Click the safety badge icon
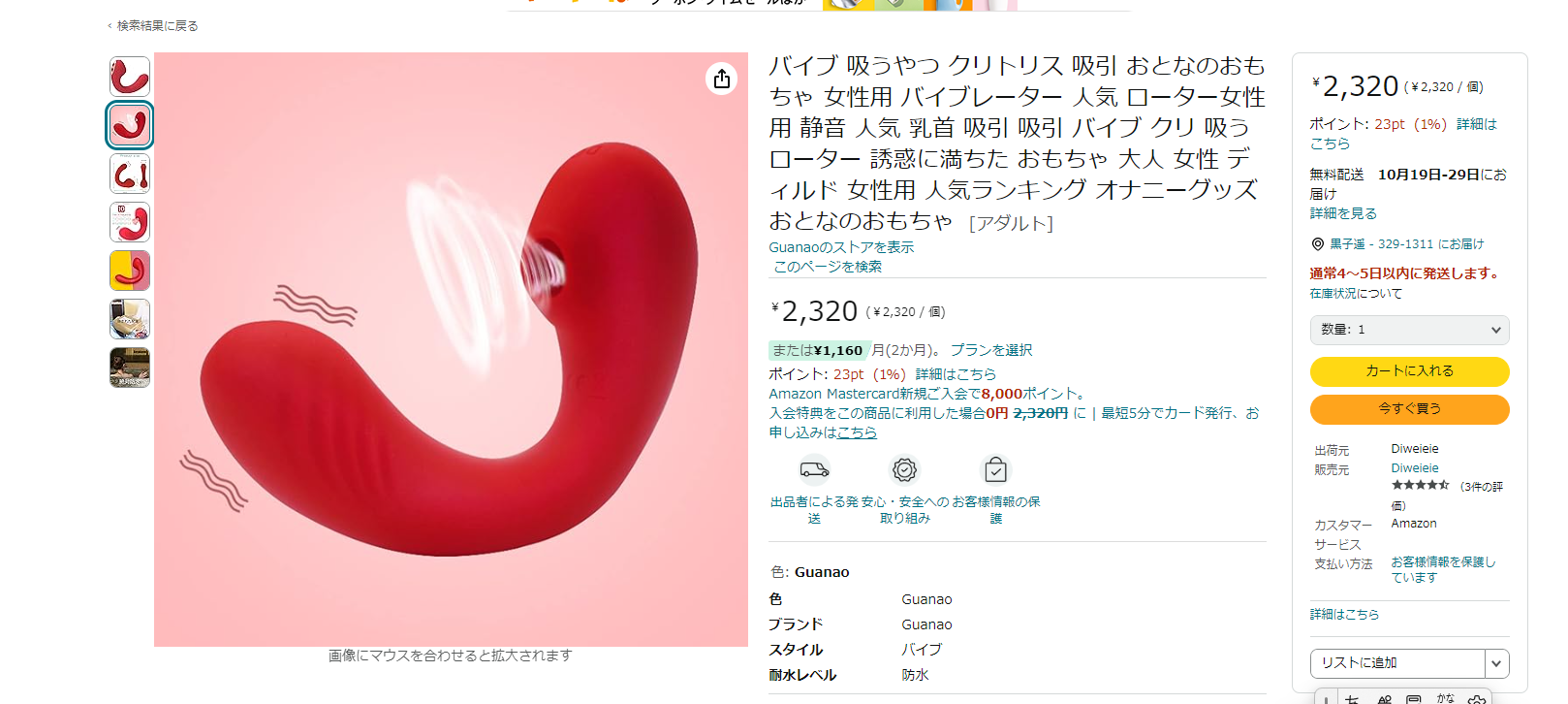 pos(904,470)
